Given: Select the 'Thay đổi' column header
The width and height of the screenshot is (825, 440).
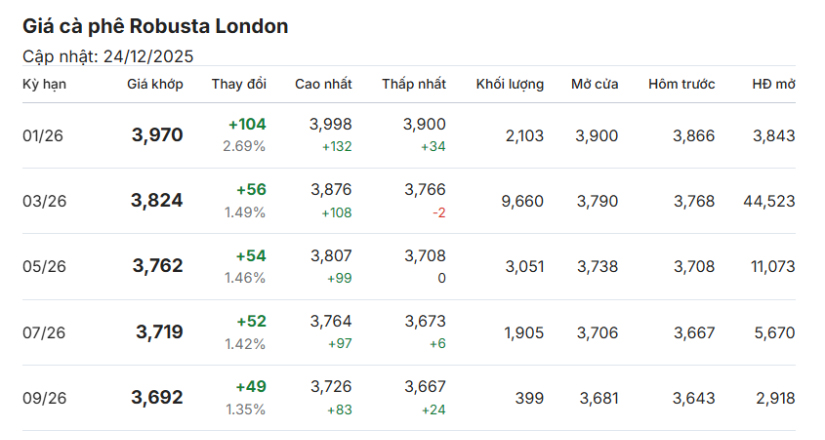Looking at the screenshot, I should [x=238, y=84].
